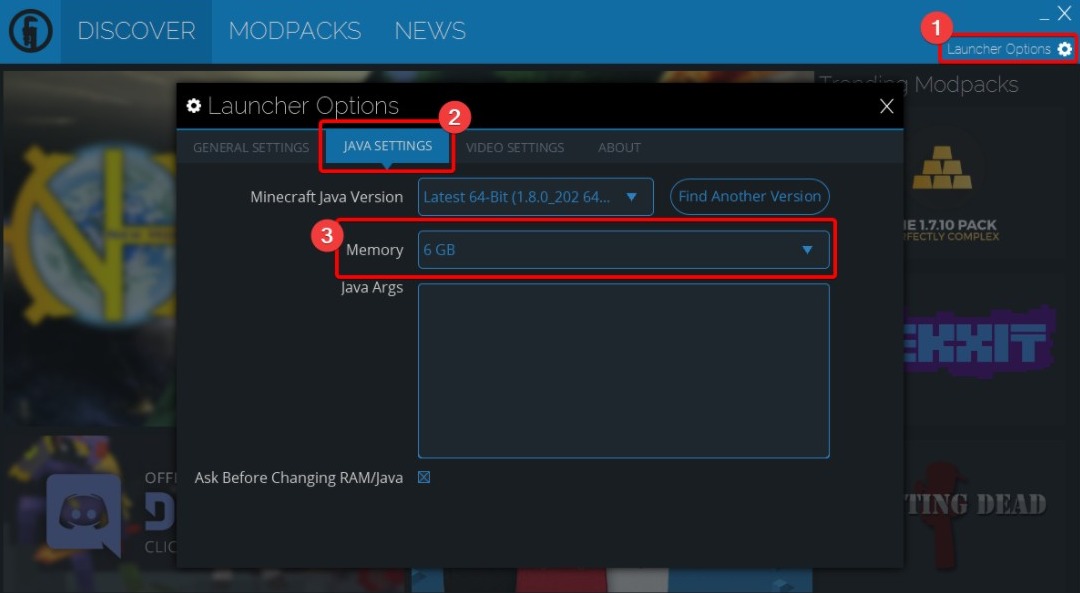Select the Tekkit modpack logo
This screenshot has width=1080, height=593.
click(x=980, y=342)
